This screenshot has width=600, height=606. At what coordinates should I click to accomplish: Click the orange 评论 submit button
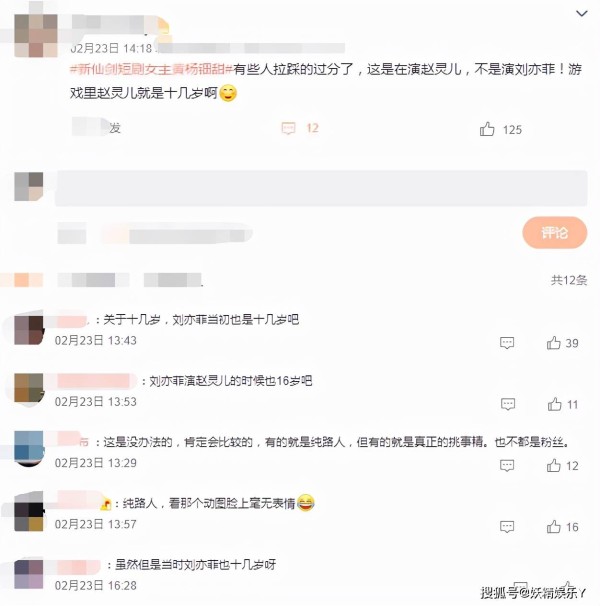554,233
